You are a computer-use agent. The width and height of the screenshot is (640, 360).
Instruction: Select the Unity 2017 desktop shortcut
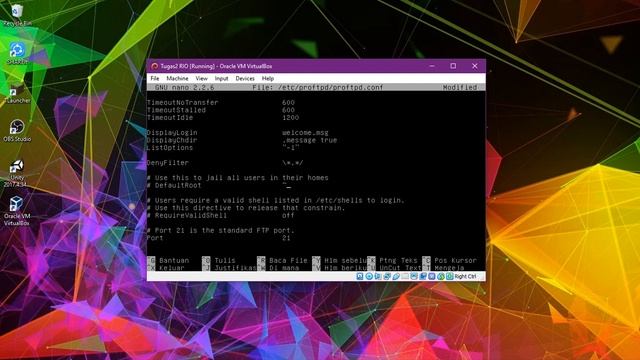pyautogui.click(x=16, y=173)
